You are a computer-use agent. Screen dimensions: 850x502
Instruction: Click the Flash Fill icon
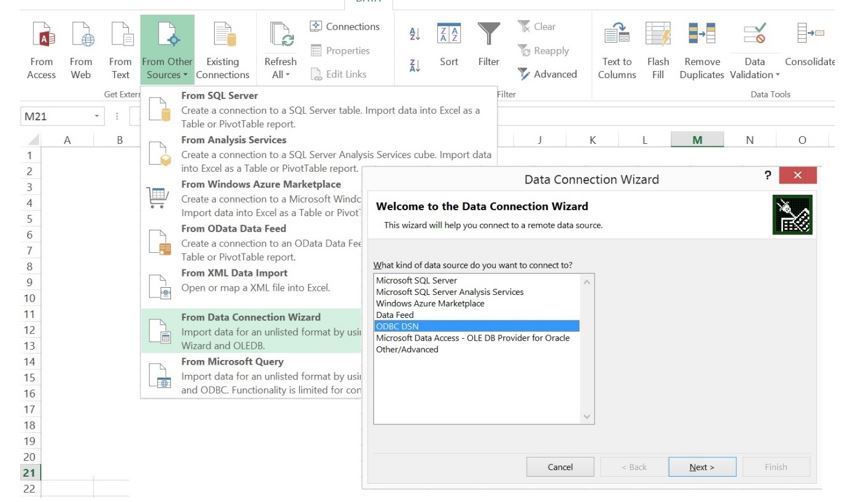(658, 37)
